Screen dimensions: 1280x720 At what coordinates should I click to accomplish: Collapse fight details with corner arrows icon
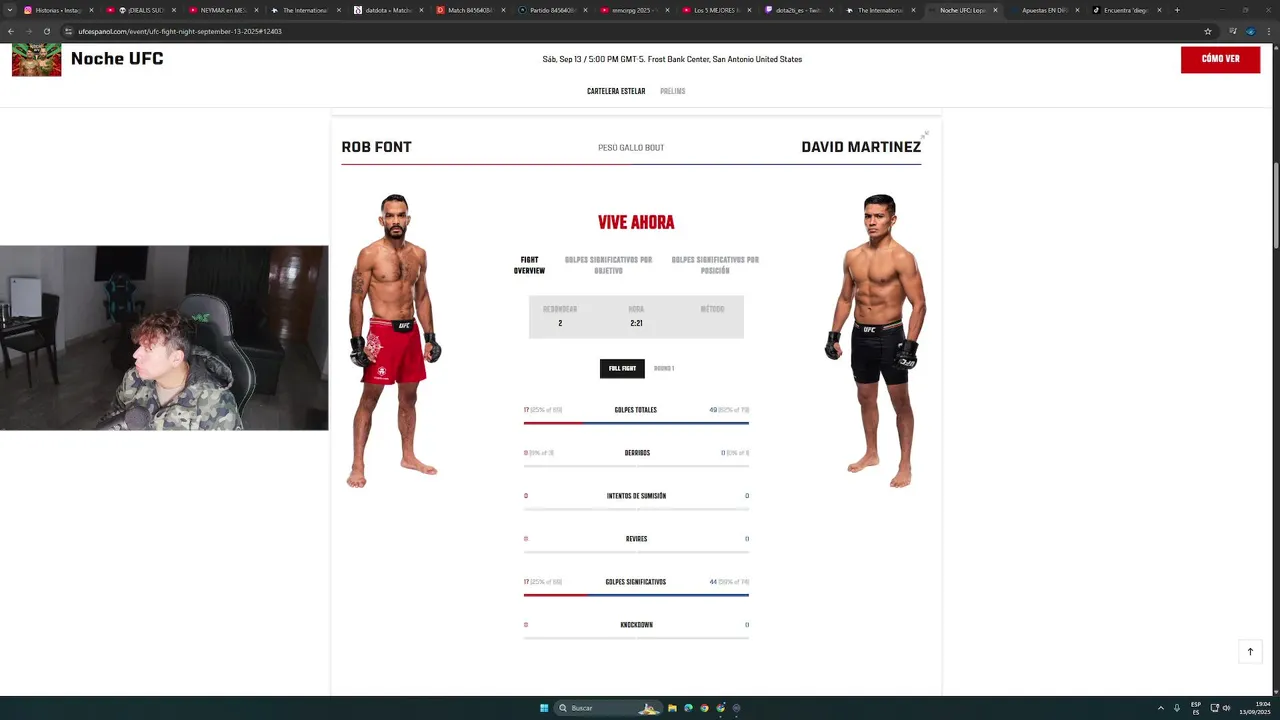pos(925,134)
